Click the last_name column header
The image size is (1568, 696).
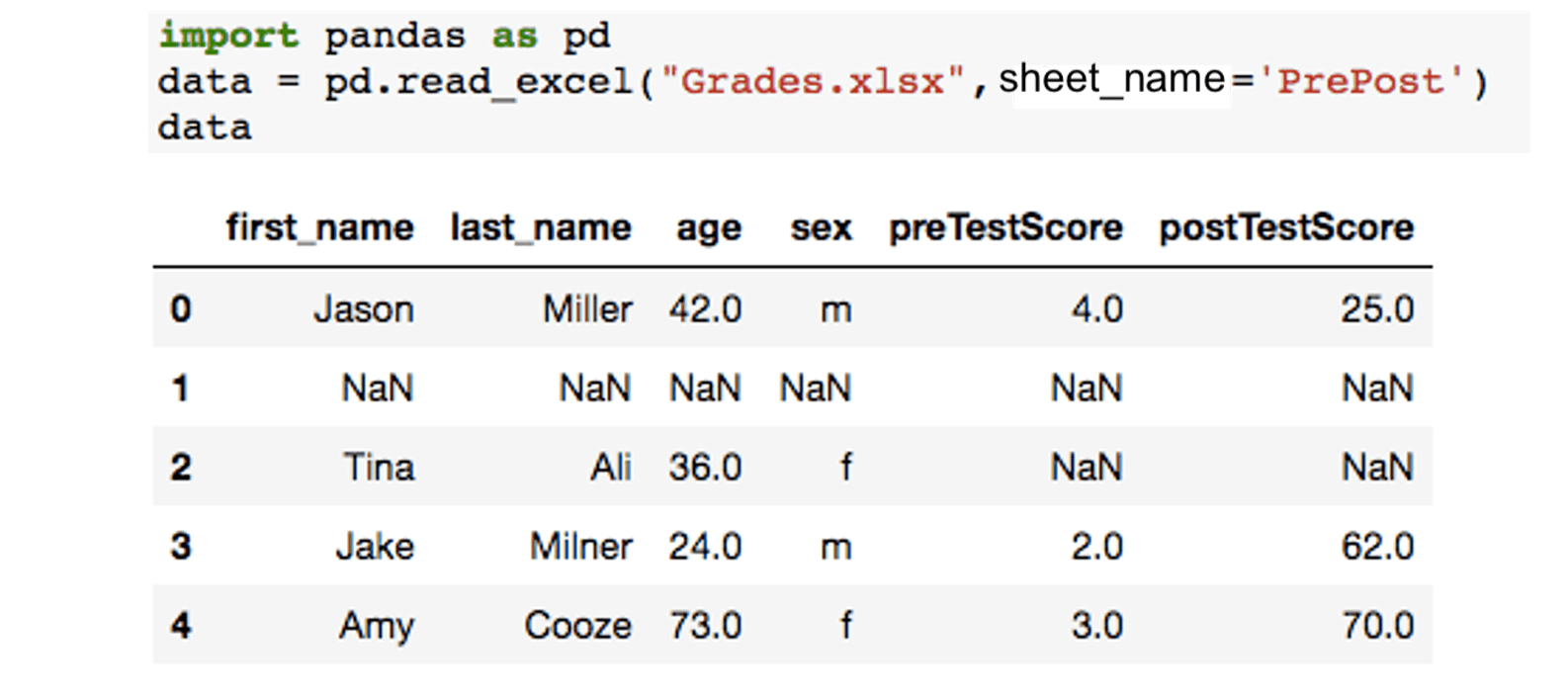coord(540,228)
